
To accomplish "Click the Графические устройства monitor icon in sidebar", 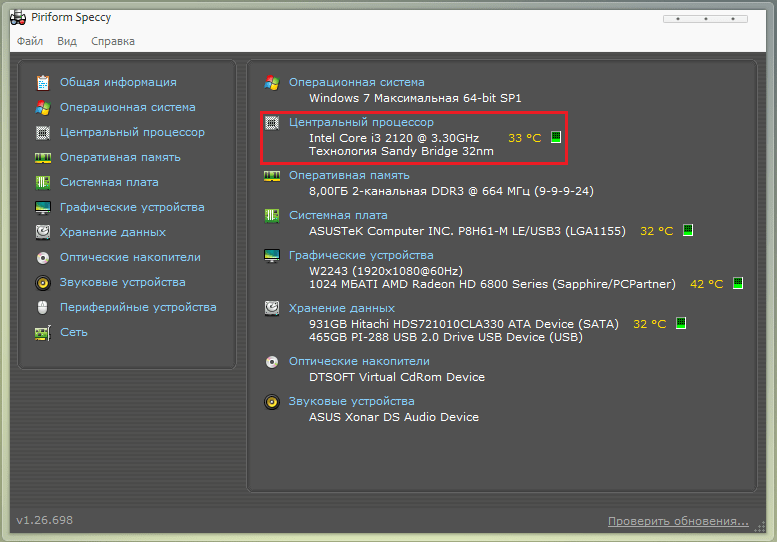I will (43, 208).
